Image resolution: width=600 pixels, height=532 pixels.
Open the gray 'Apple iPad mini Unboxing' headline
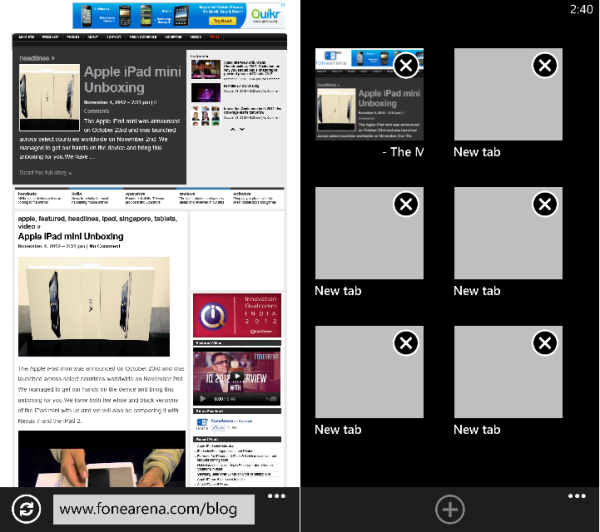pyautogui.click(x=132, y=80)
